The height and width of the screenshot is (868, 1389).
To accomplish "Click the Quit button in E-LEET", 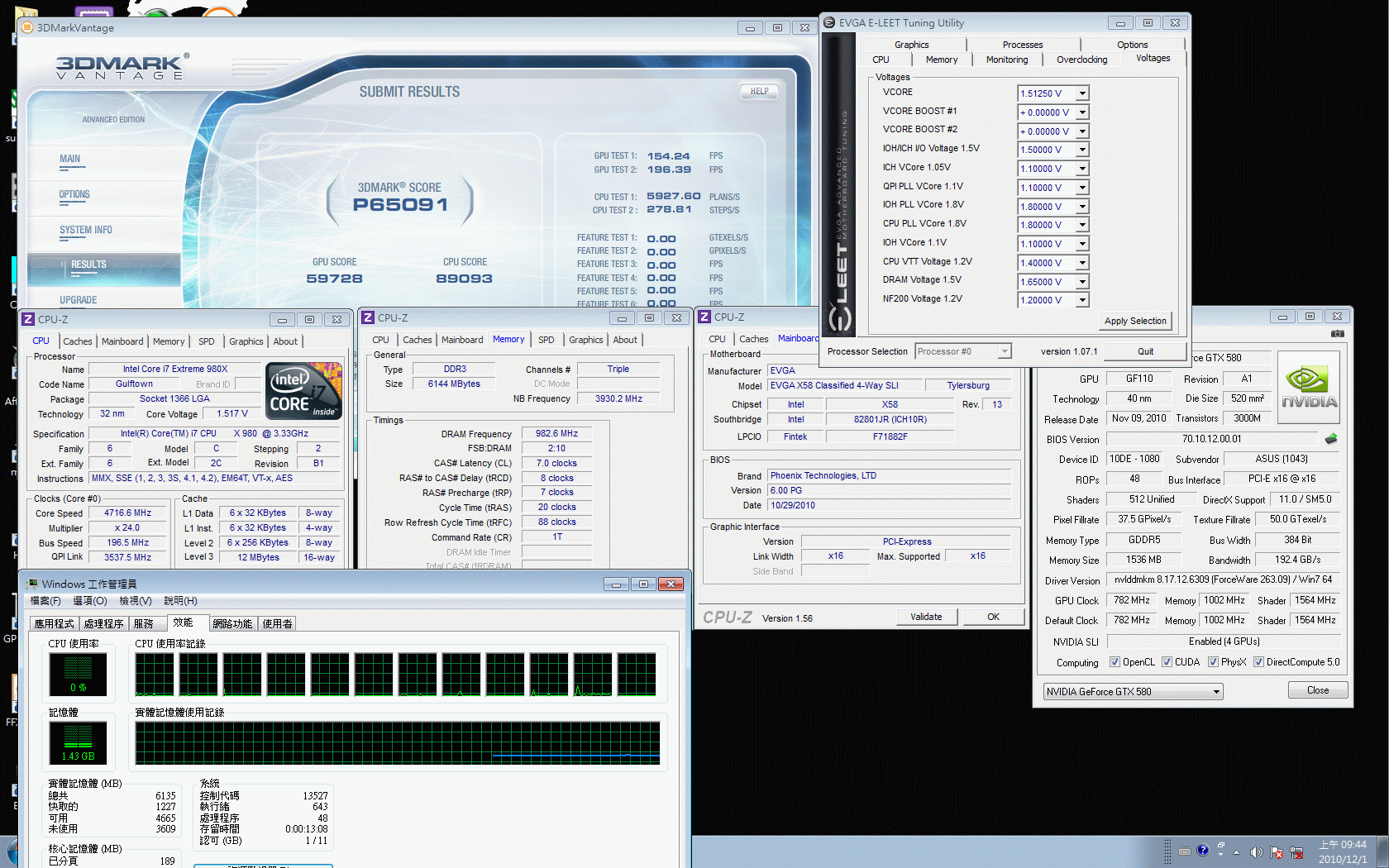I will click(x=1145, y=351).
